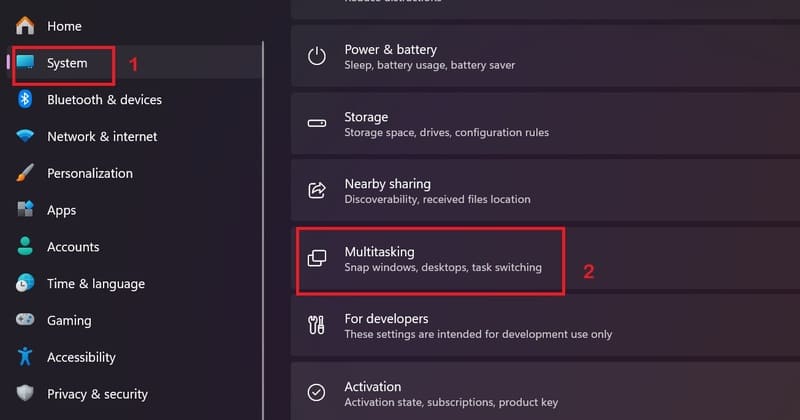
Task: Click the Multitasking windows icon
Action: 316,258
